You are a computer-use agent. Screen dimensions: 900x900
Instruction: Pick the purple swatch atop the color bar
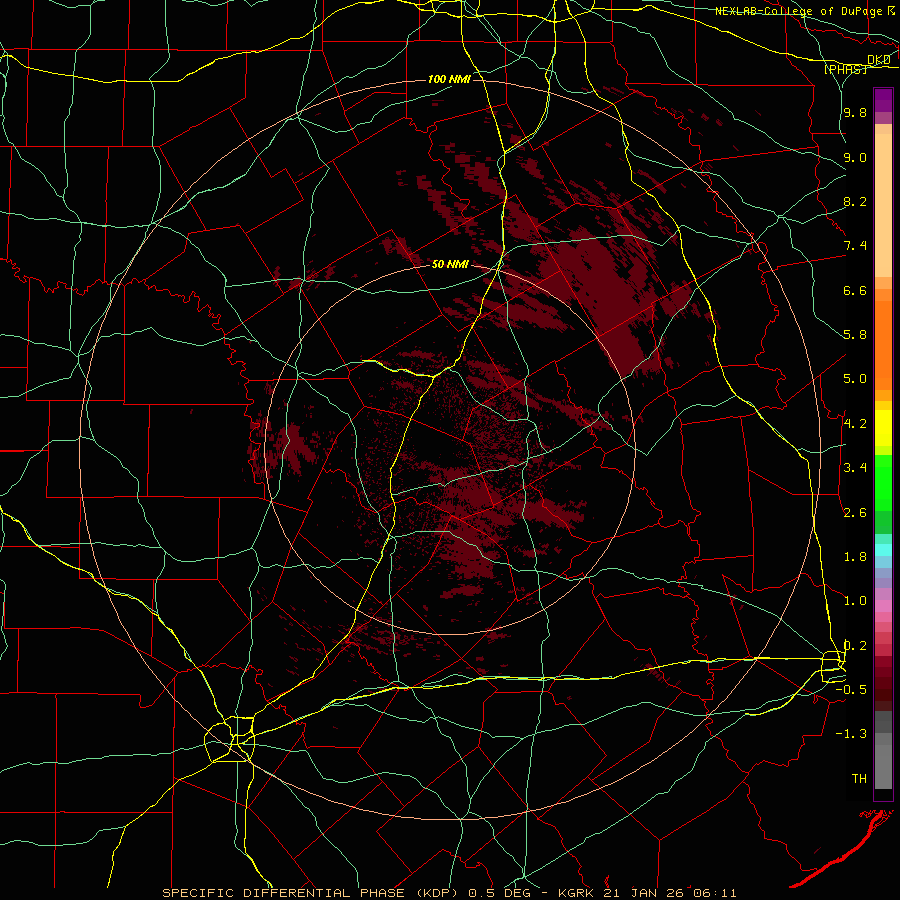click(x=883, y=100)
